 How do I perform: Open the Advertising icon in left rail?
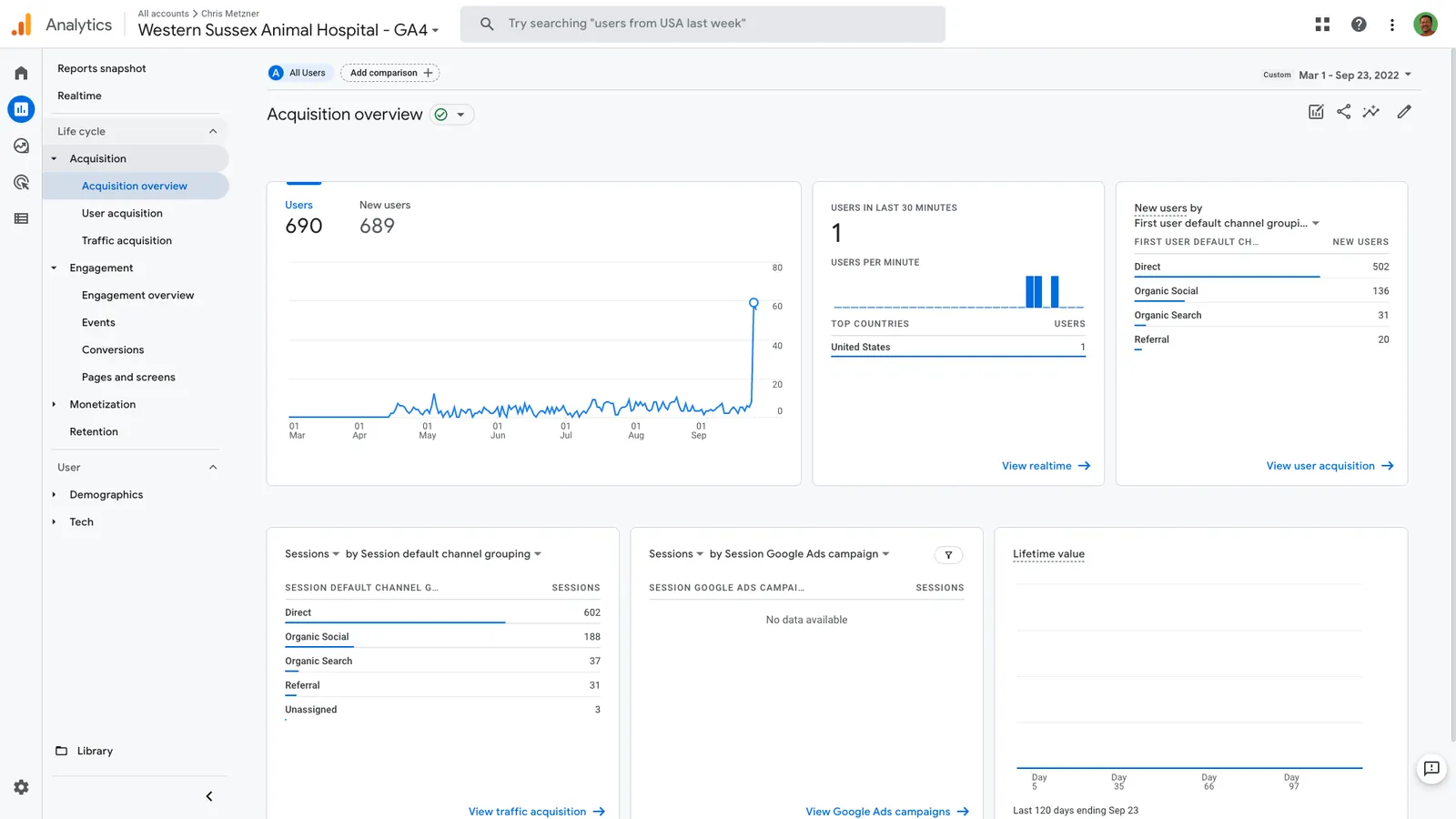tap(21, 182)
